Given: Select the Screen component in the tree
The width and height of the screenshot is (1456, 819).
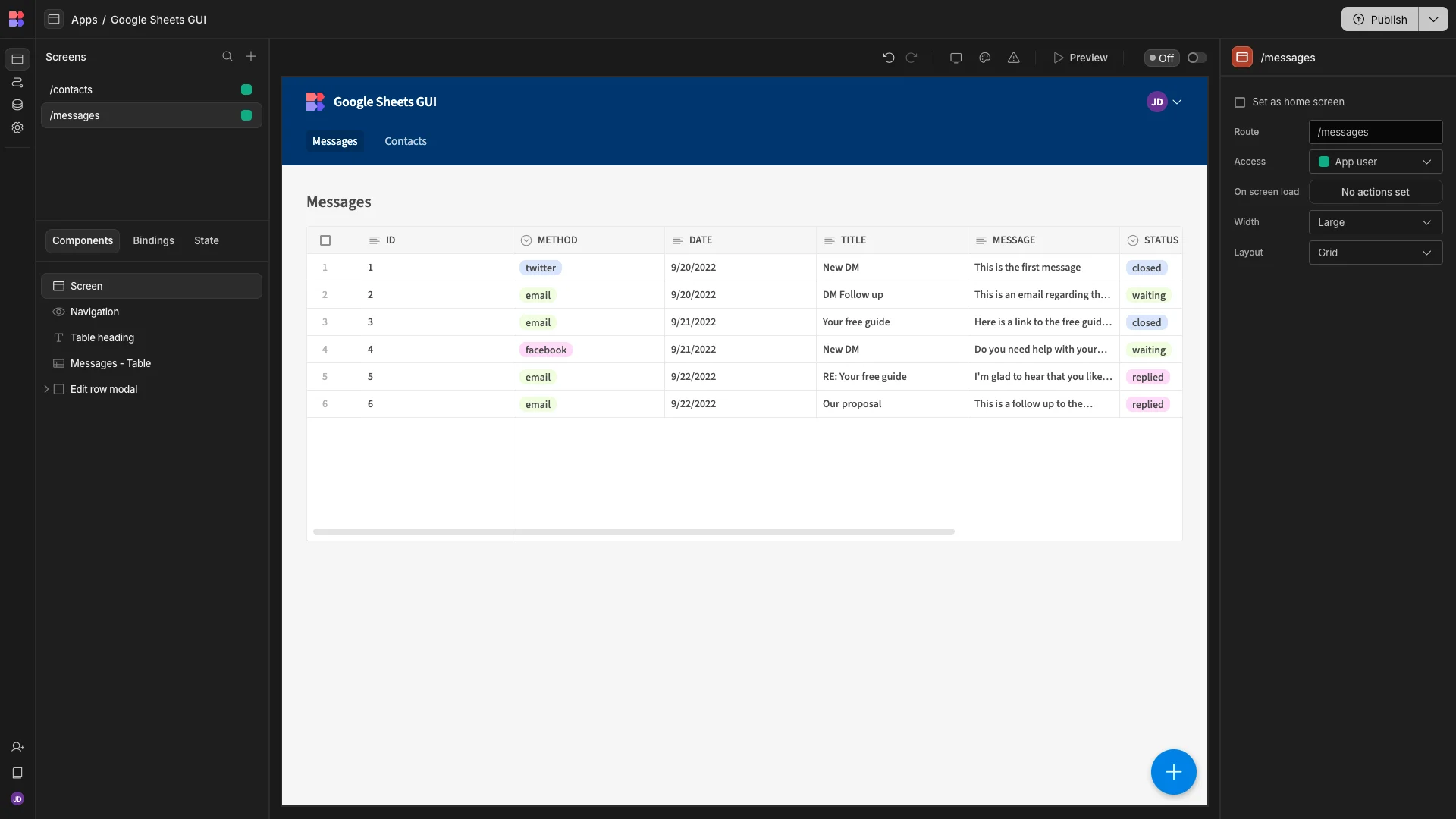Looking at the screenshot, I should point(152,286).
